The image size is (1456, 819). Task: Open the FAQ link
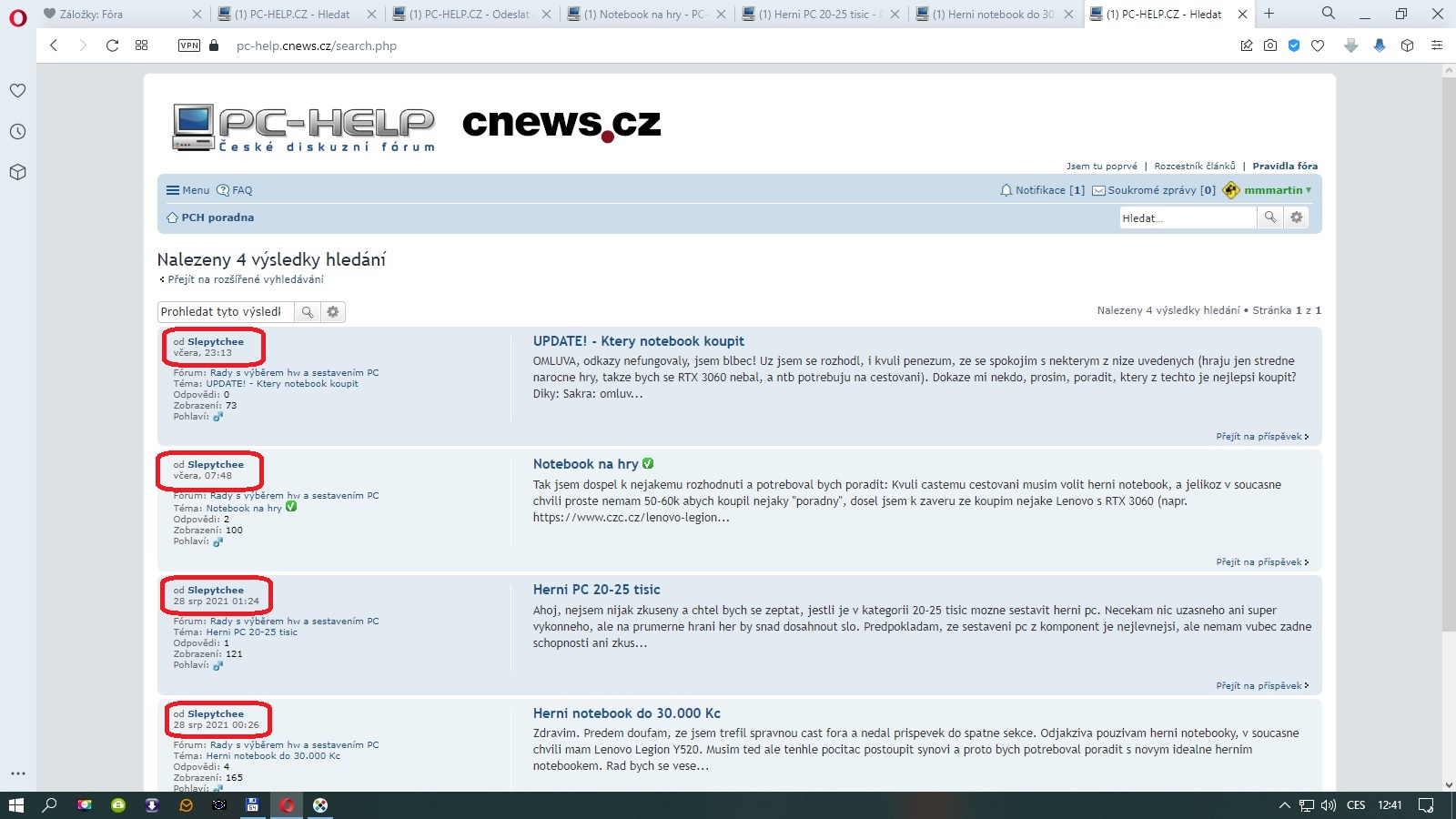[x=235, y=190]
